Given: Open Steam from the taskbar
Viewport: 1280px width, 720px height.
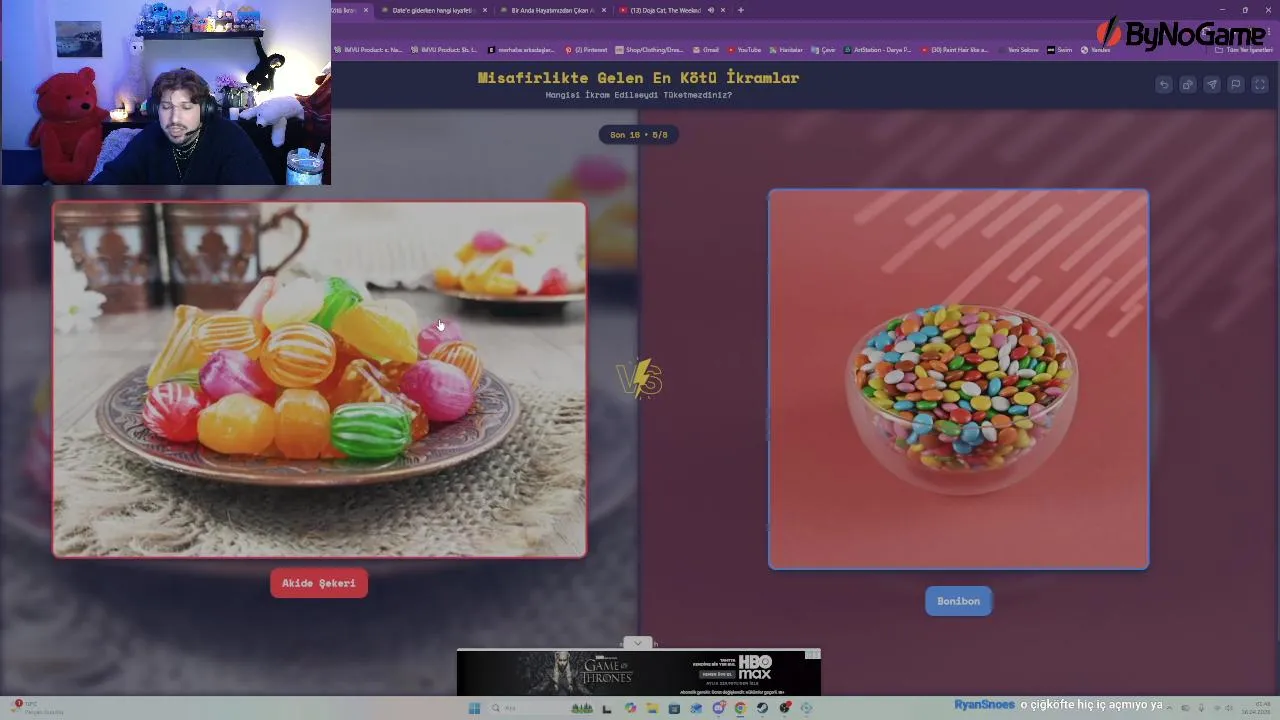Looking at the screenshot, I should [x=762, y=708].
